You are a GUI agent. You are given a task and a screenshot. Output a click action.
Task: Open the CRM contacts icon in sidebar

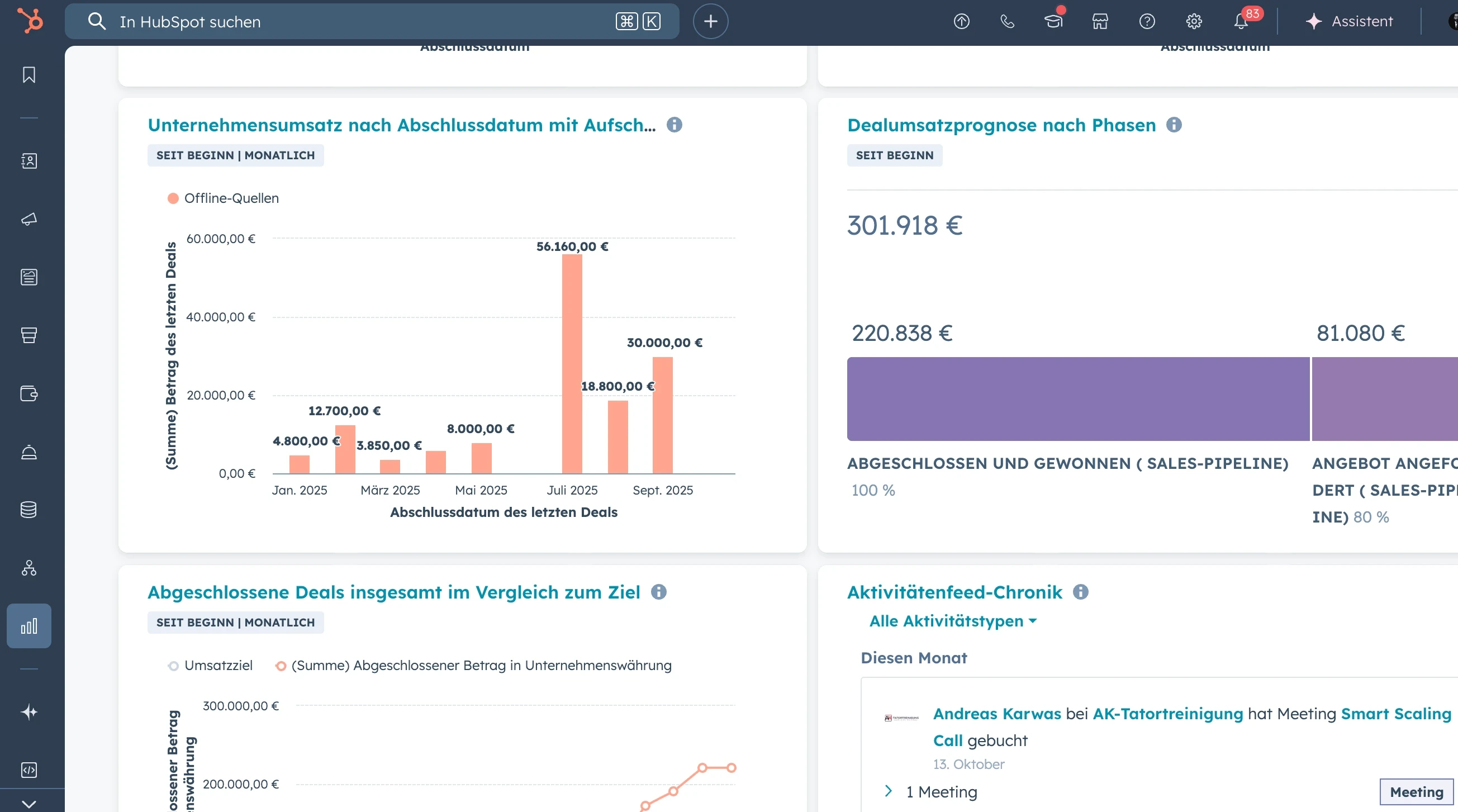click(29, 161)
